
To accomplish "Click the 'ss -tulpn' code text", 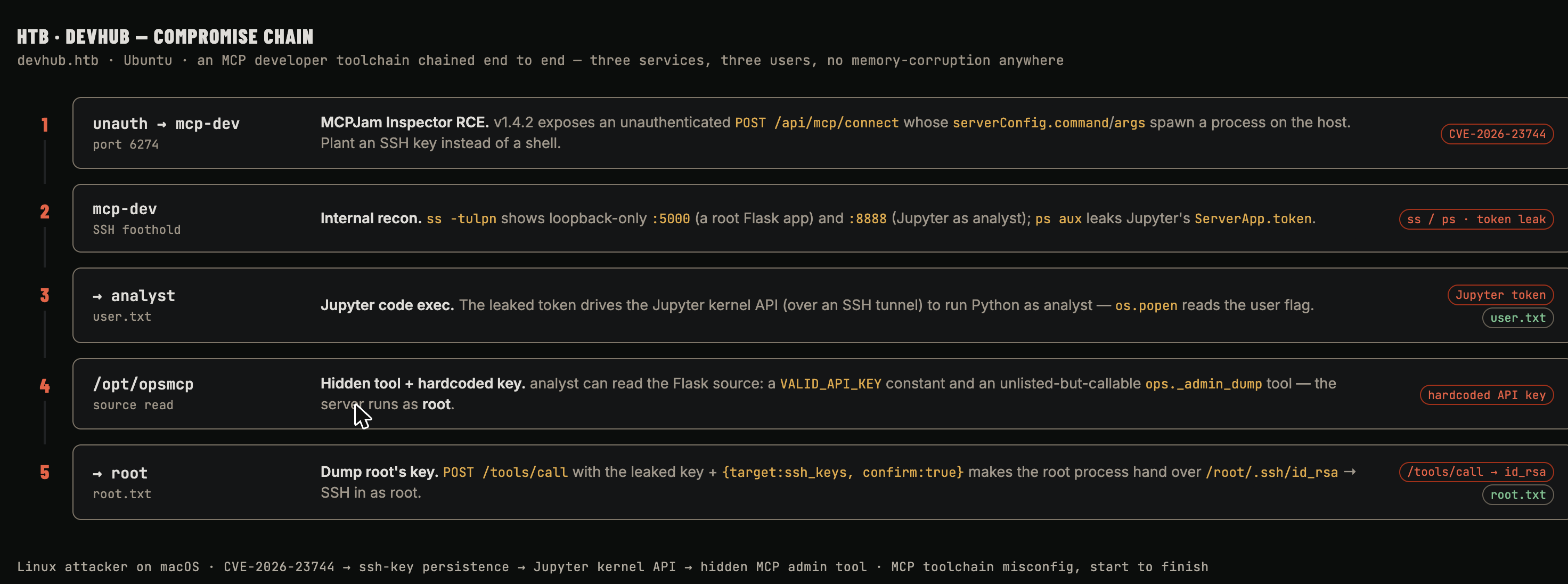I will [x=462, y=218].
